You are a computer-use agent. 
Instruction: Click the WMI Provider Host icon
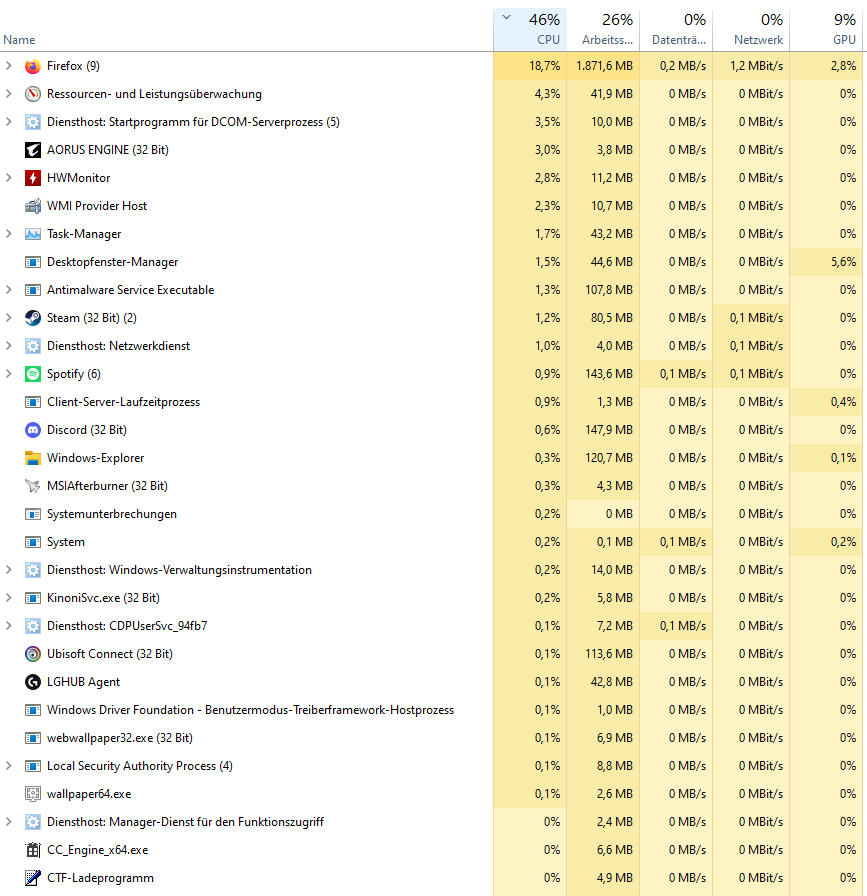[x=33, y=206]
